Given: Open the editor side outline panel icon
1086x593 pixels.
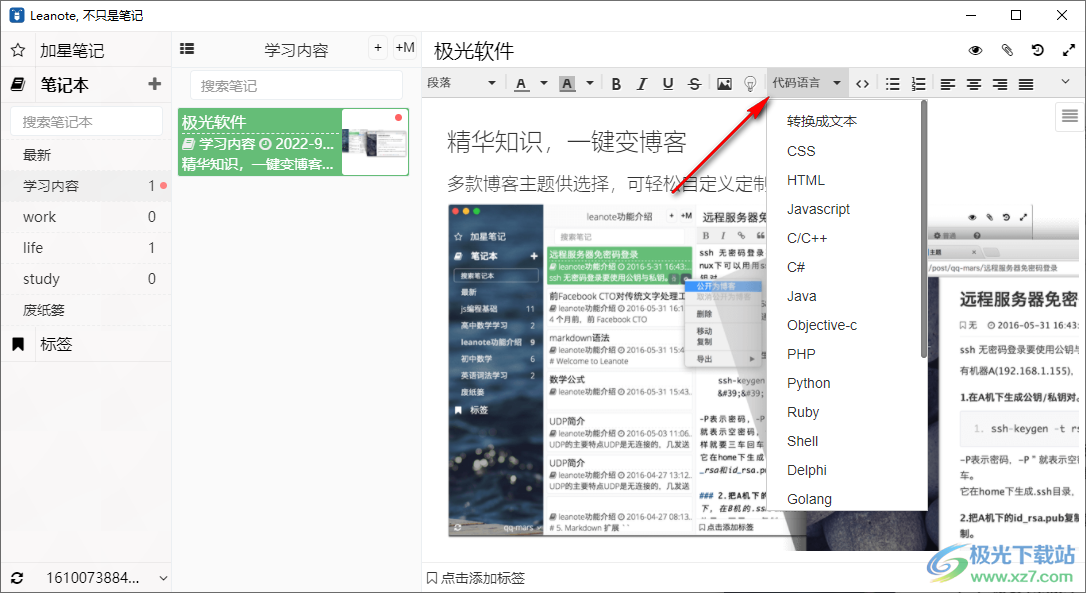Looking at the screenshot, I should coord(1069,116).
